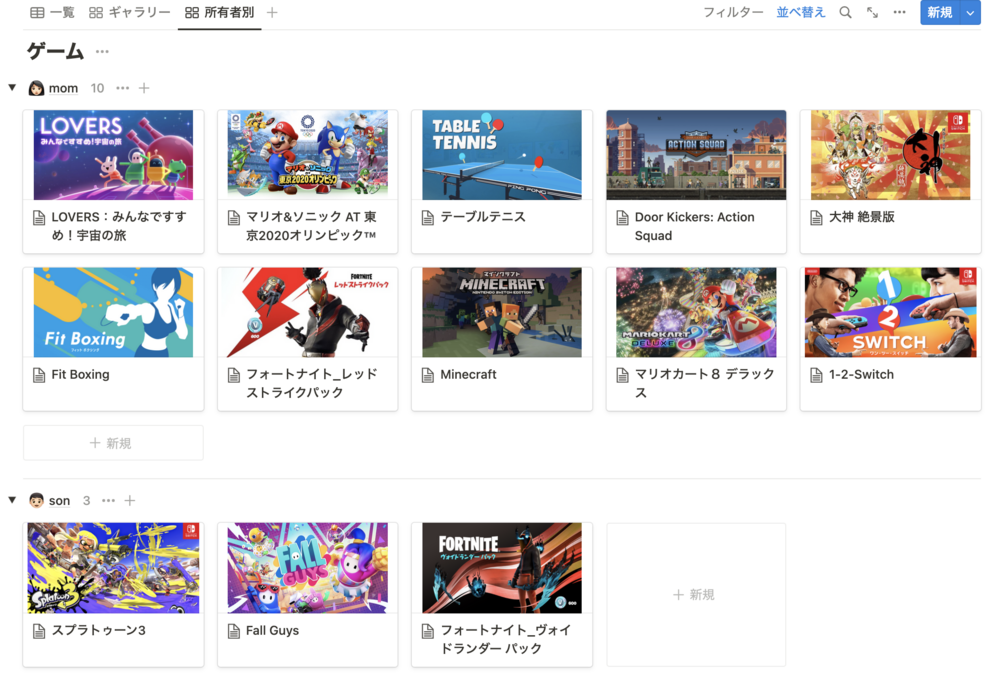
Task: Click the + 新規 placeholder card in son group
Action: pos(696,594)
